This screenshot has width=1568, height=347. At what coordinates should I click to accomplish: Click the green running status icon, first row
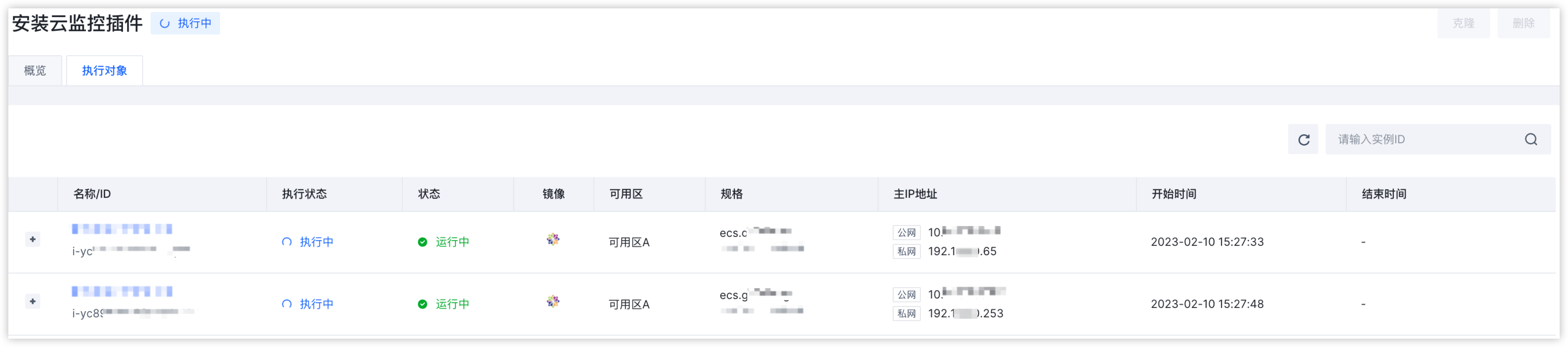(x=422, y=242)
